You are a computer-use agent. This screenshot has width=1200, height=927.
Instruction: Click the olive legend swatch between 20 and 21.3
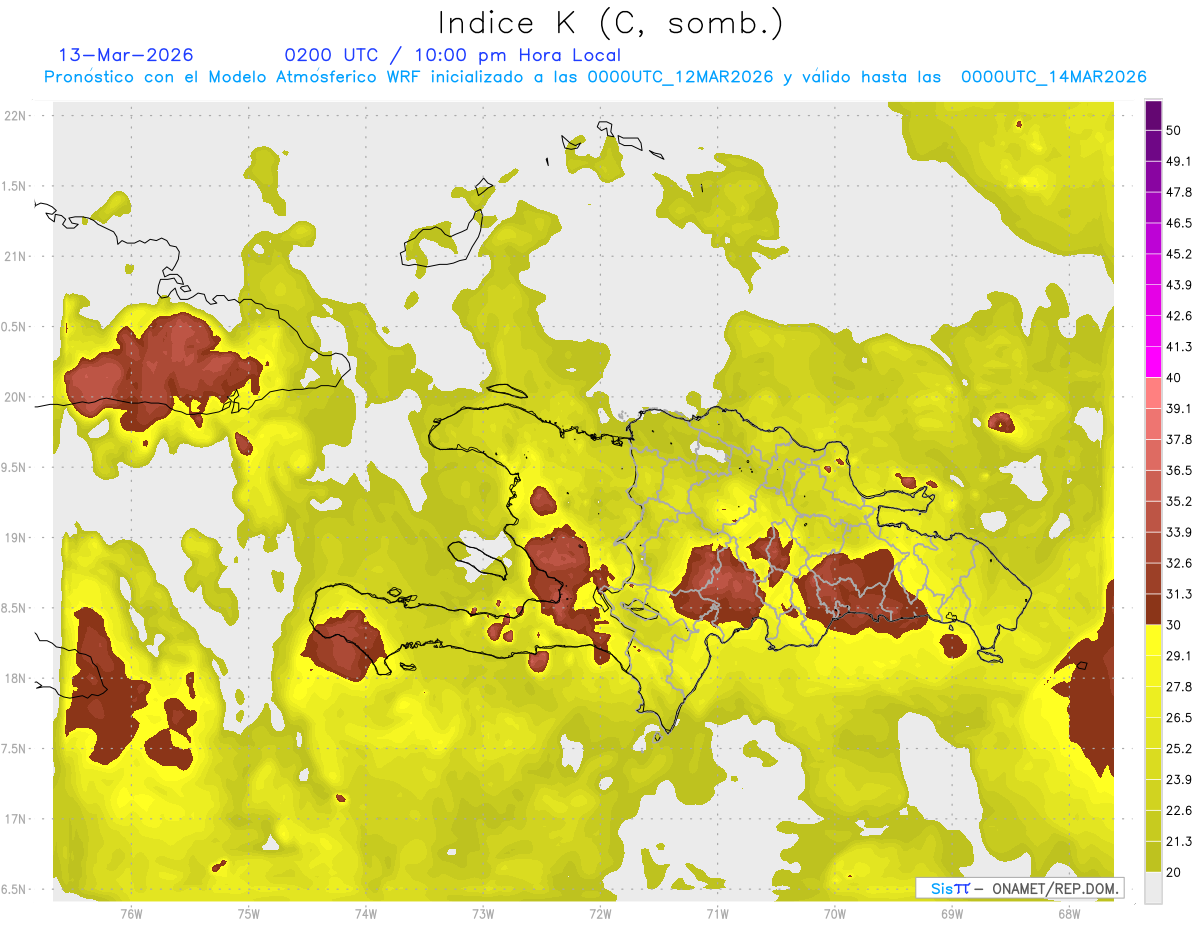1154,856
